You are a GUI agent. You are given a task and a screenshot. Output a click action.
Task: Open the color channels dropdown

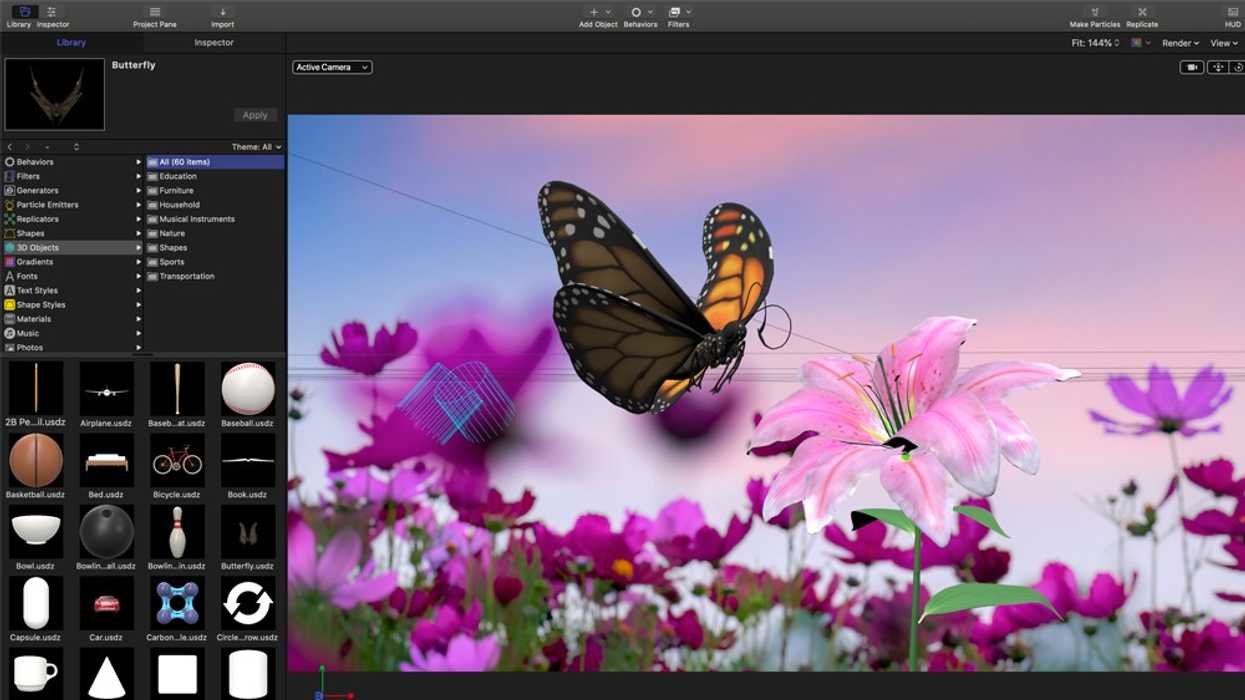pos(1141,43)
